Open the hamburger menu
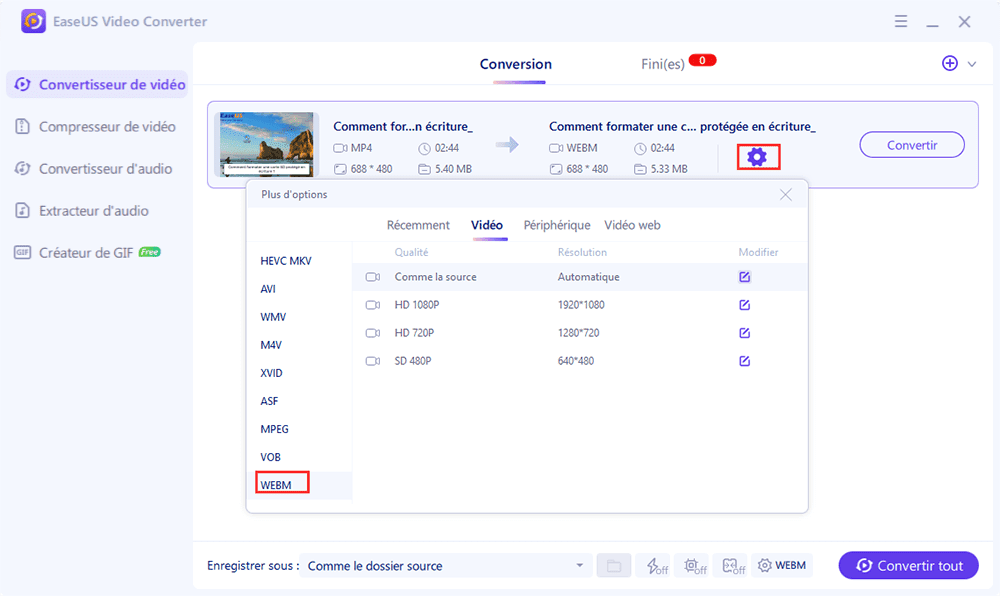The width and height of the screenshot is (1000, 596). tap(900, 21)
